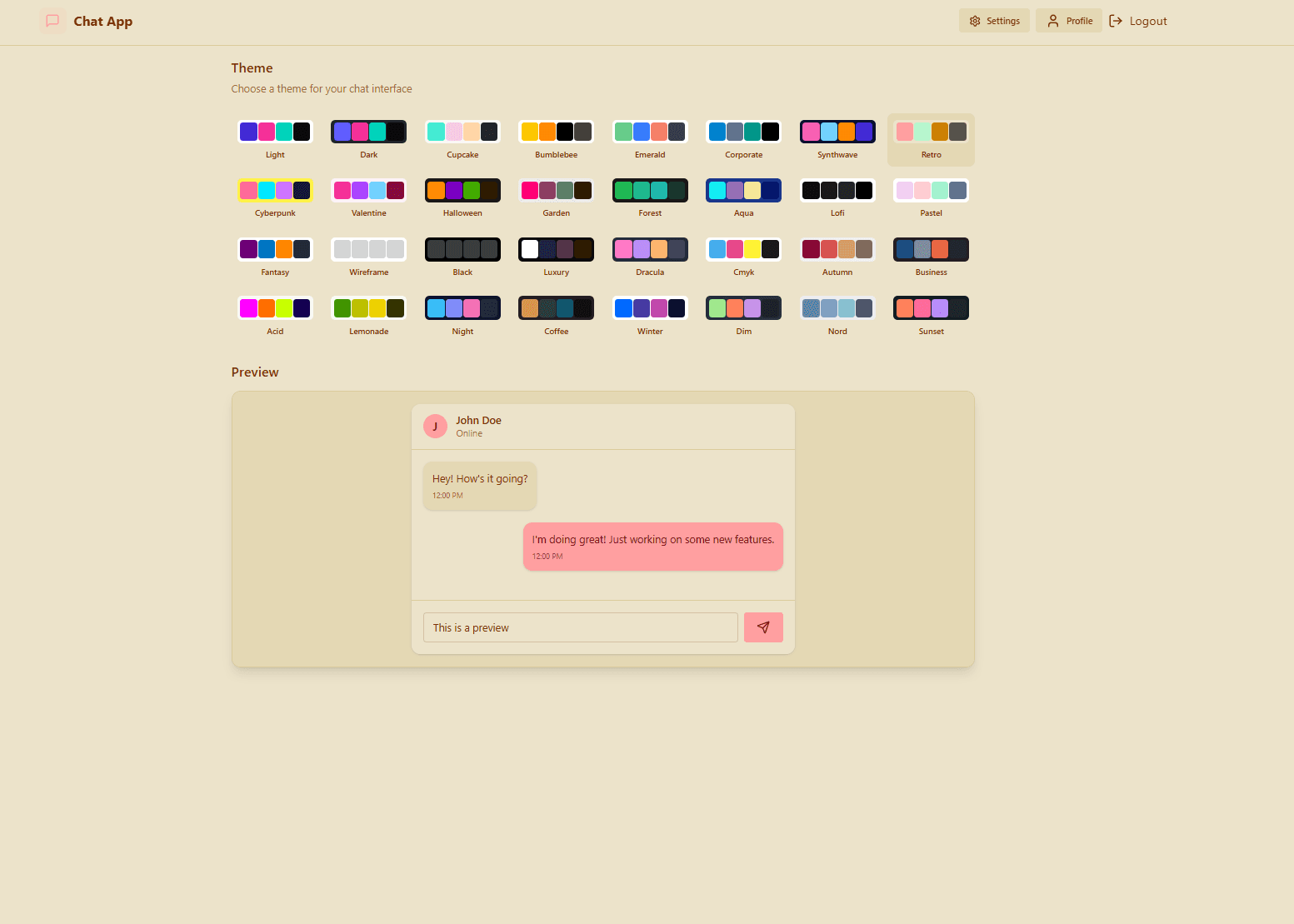Enable the Nord theme
The width and height of the screenshot is (1294, 924).
tap(837, 316)
